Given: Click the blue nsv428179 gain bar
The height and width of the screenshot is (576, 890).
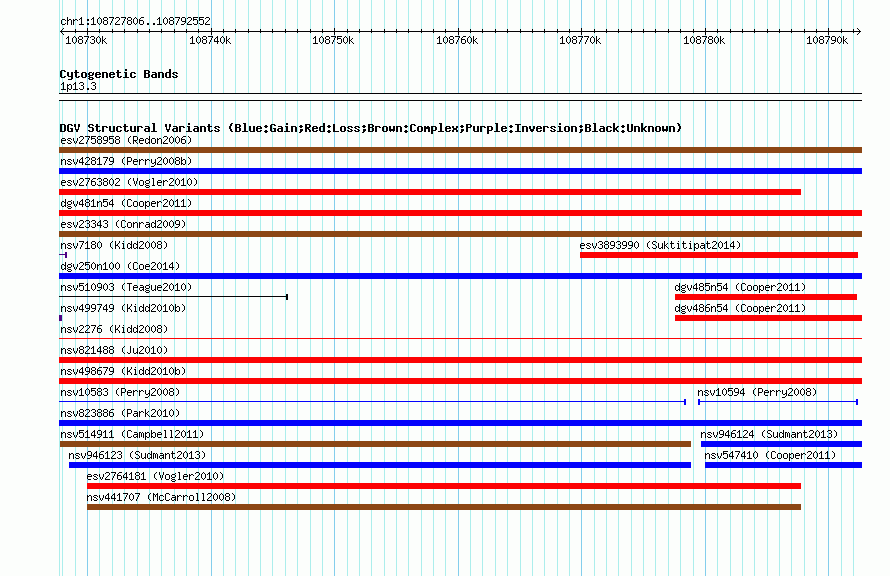Looking at the screenshot, I should pos(460,171).
